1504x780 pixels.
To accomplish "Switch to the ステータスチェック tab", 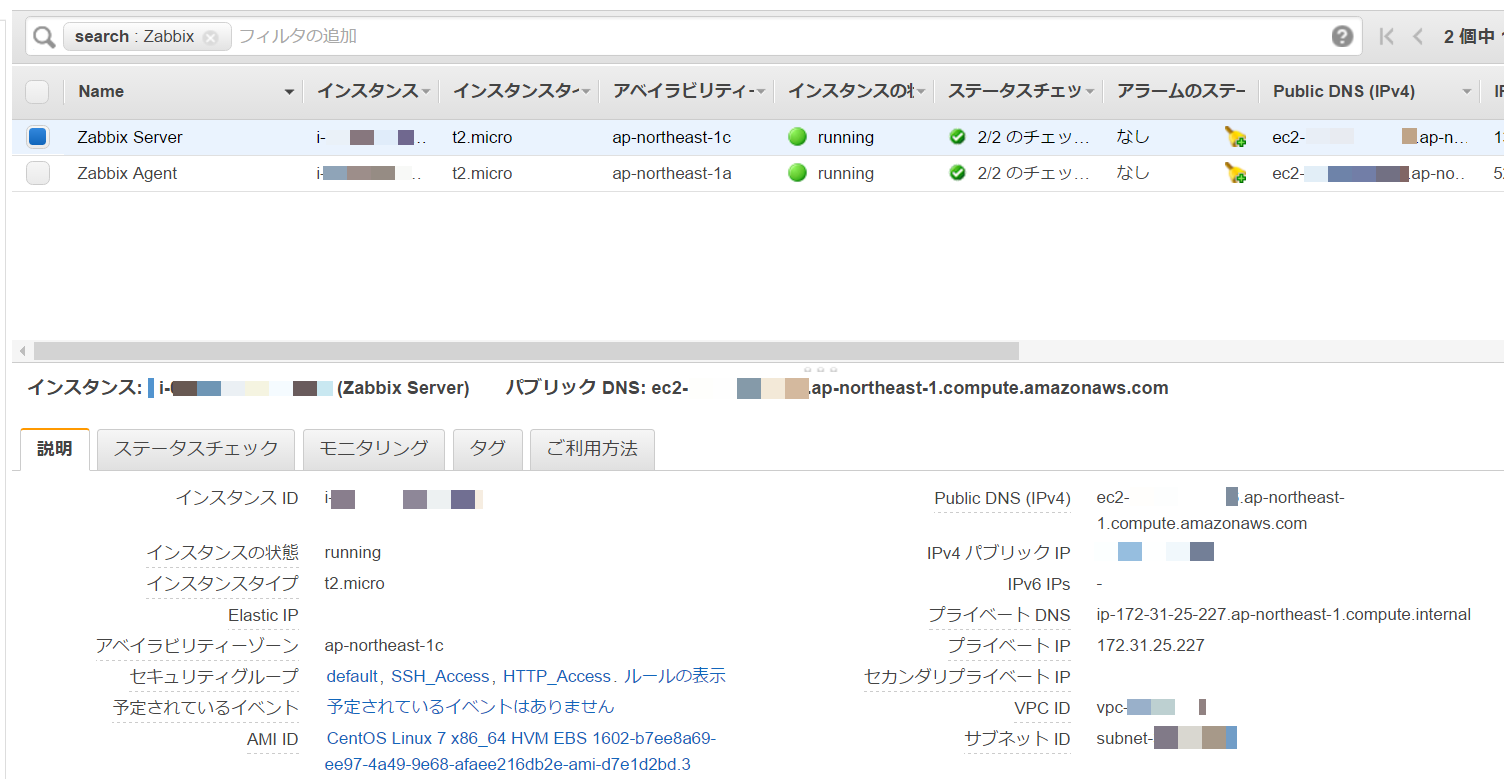I will point(196,449).
